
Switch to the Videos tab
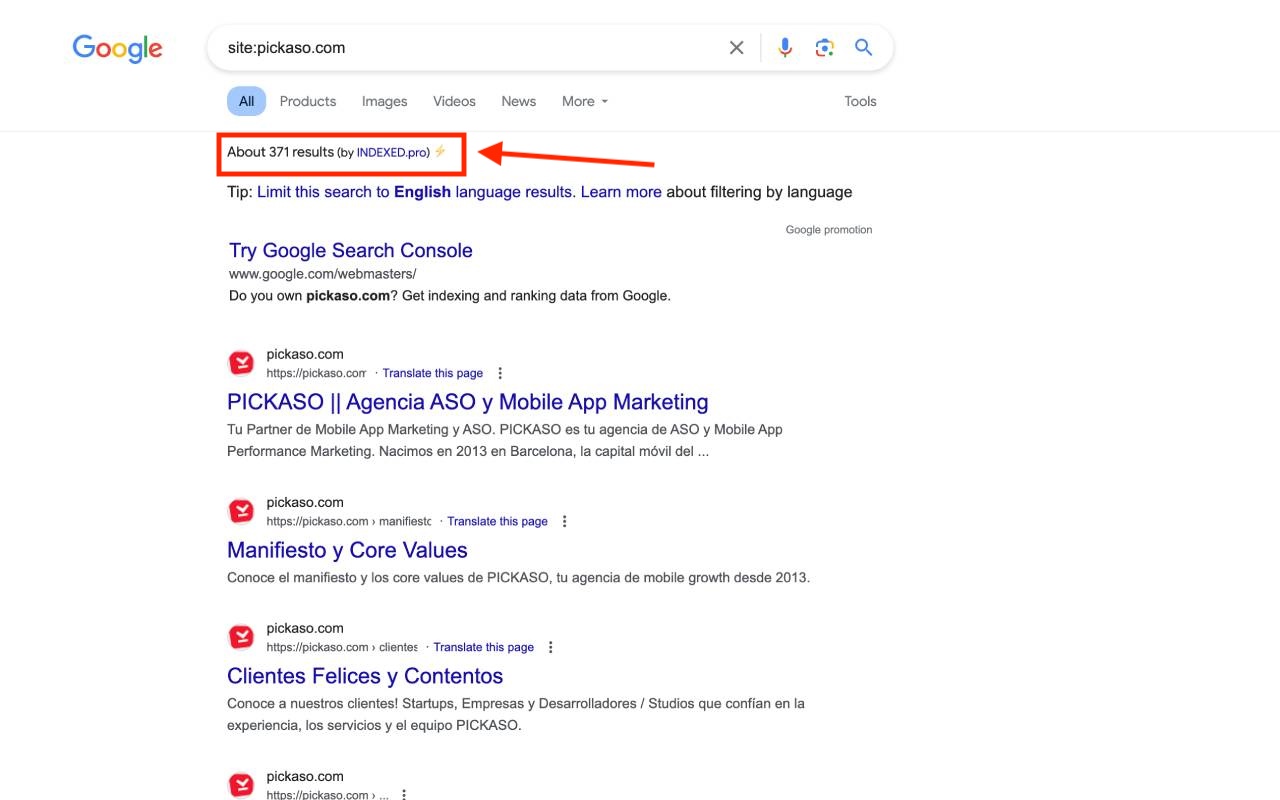tap(454, 101)
